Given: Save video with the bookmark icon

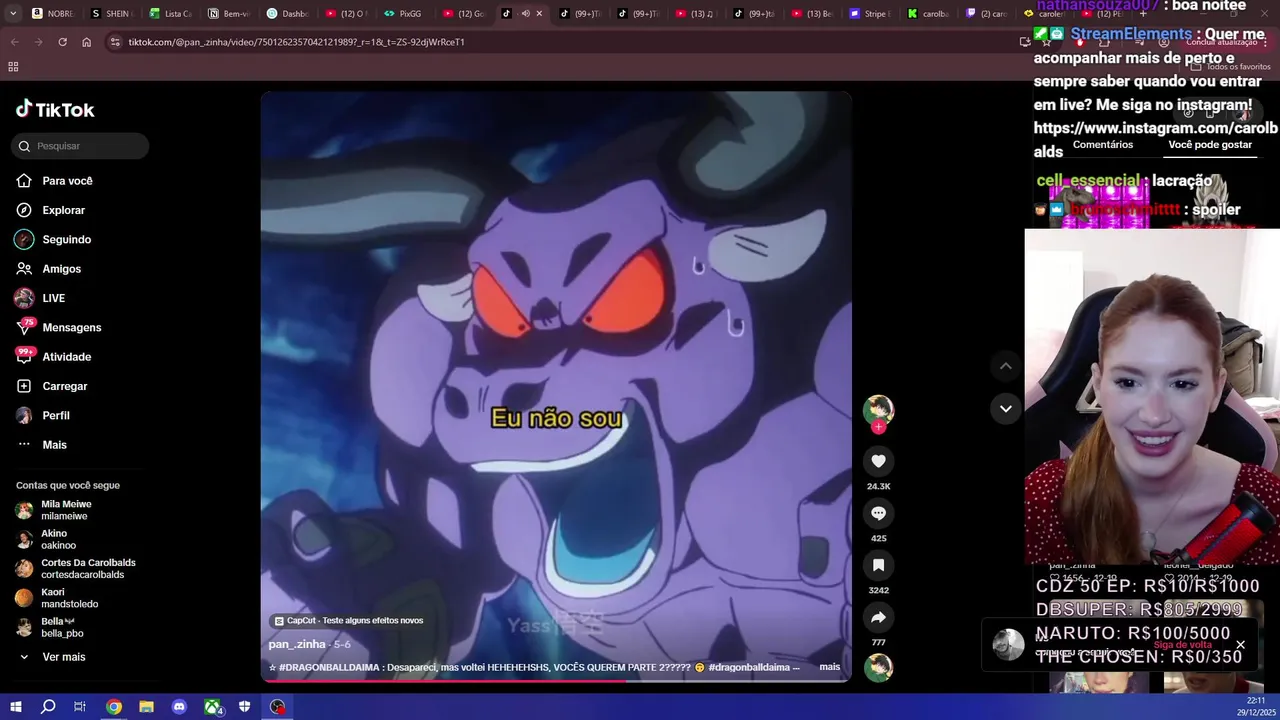Looking at the screenshot, I should click(878, 565).
